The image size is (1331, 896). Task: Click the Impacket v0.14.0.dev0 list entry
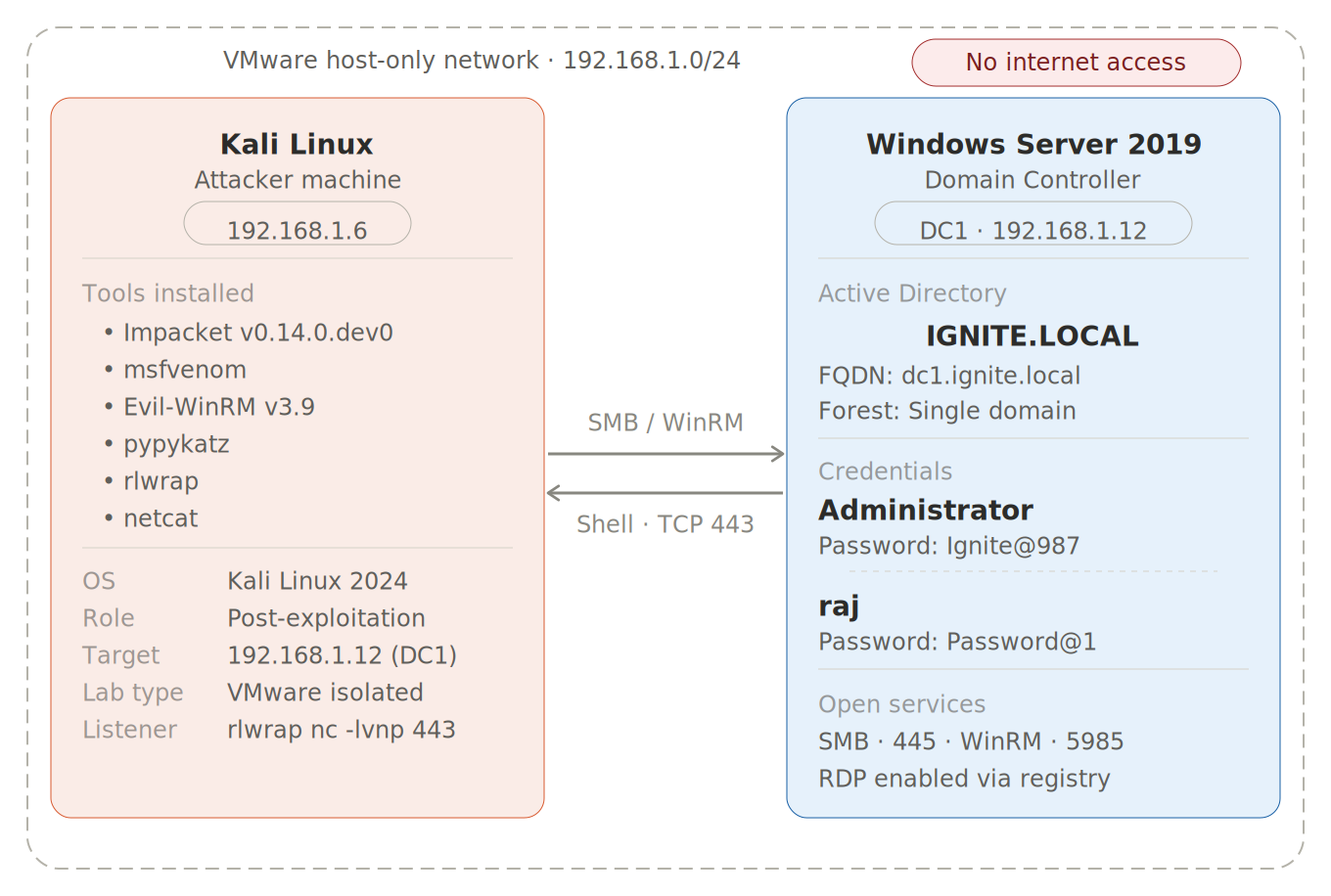point(249,333)
